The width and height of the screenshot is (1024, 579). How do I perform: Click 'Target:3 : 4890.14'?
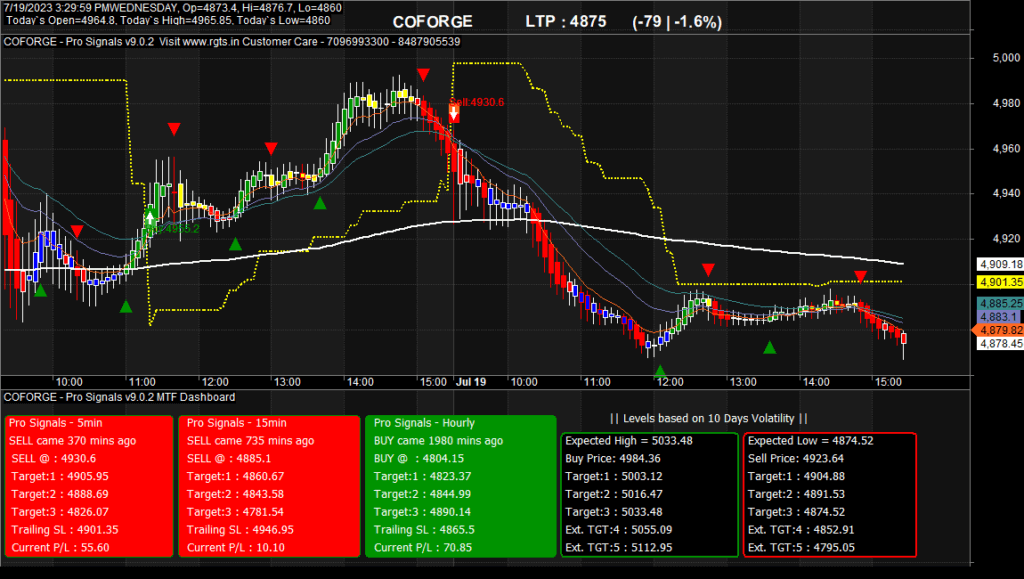tap(422, 512)
